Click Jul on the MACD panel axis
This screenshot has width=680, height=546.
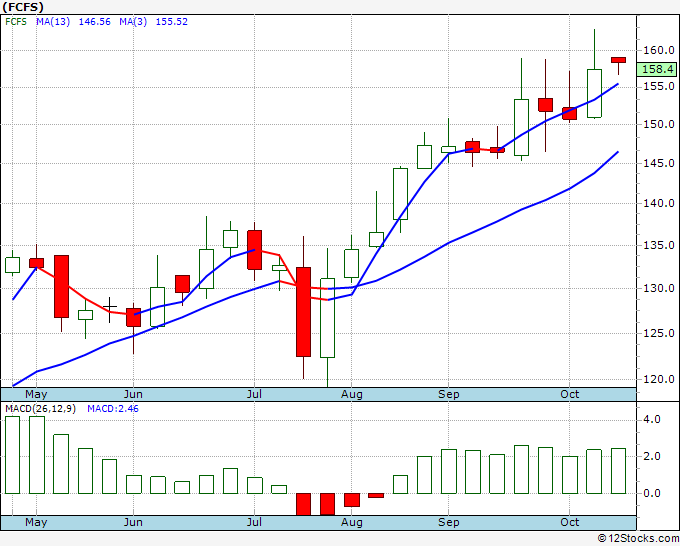[x=254, y=522]
